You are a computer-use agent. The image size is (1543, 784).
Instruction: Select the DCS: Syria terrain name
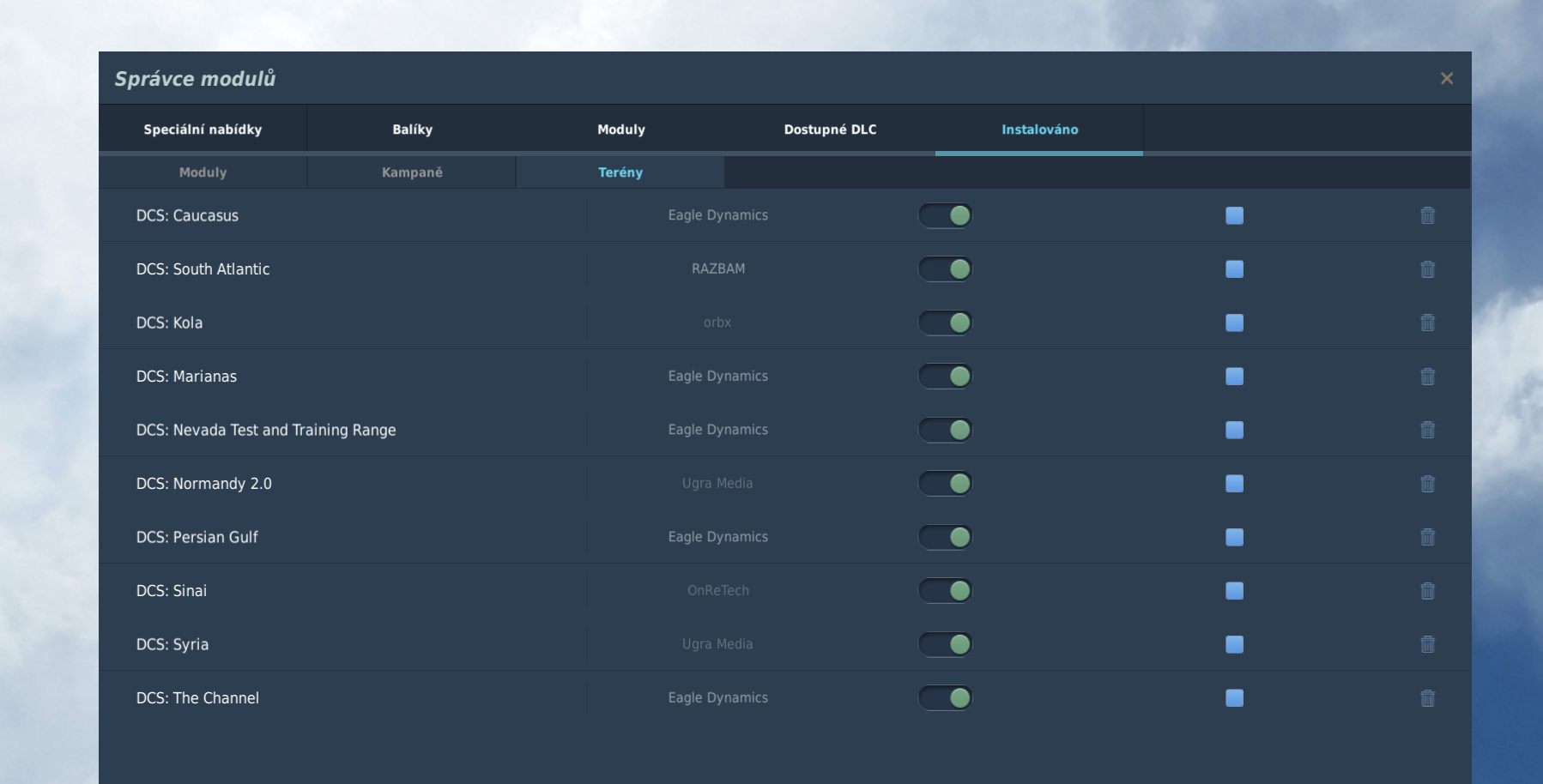point(172,644)
